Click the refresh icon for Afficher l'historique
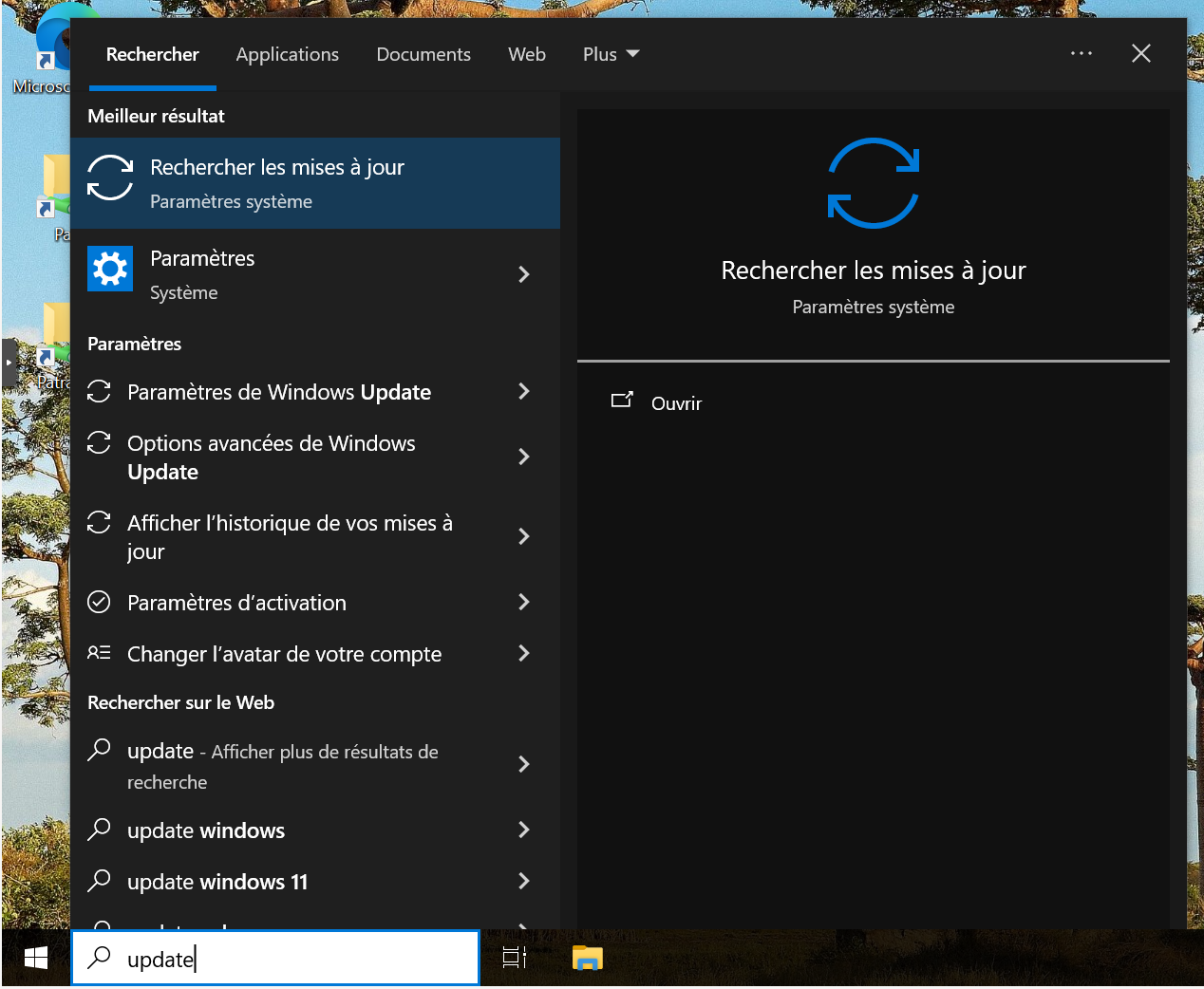1204x989 pixels. point(99,522)
